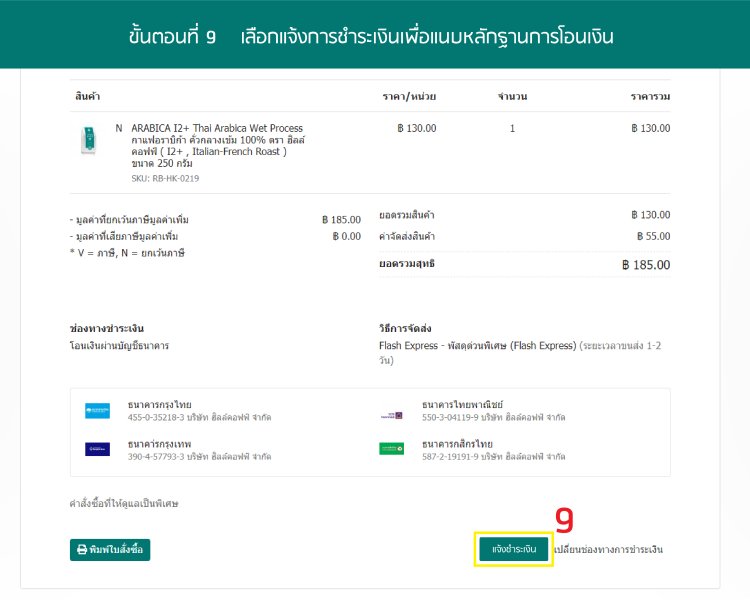
Task: Open the ARABICA I2+ coffee product thumbnail
Action: 89,140
